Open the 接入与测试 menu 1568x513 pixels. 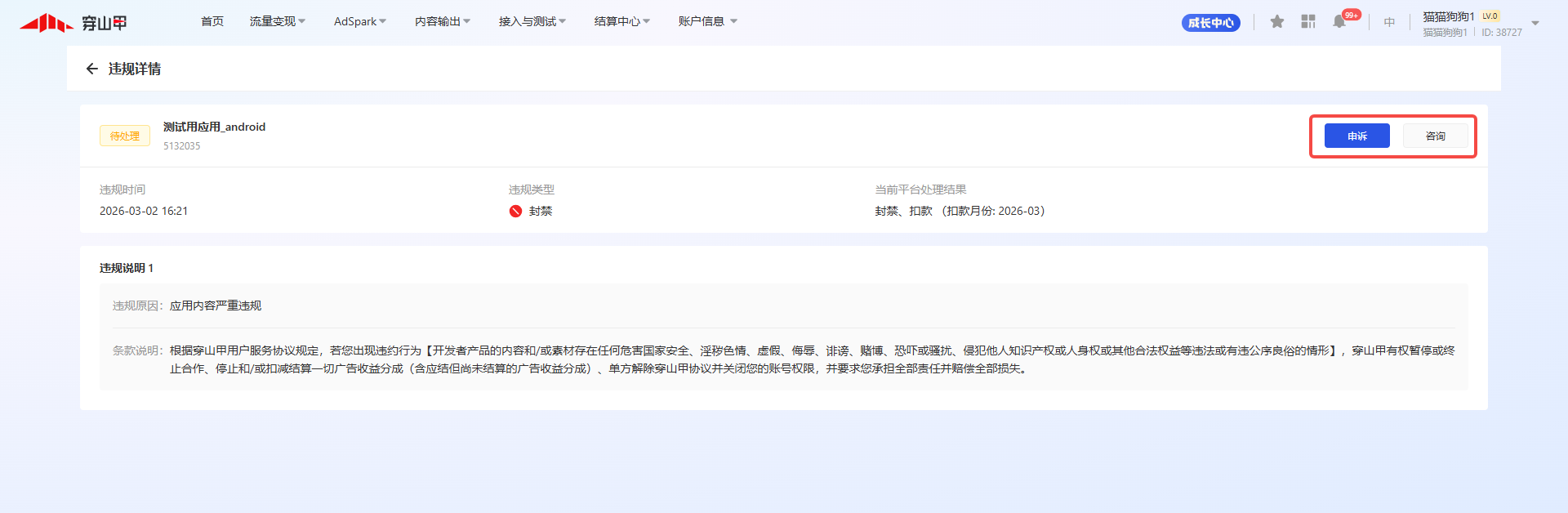coord(532,22)
